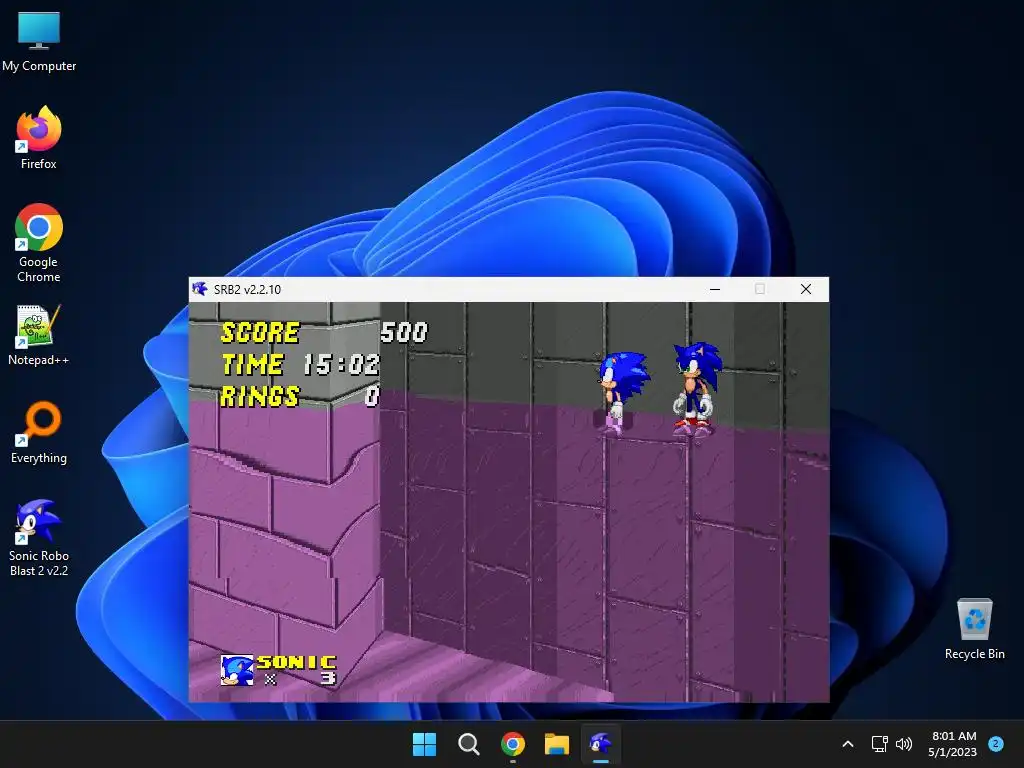Image resolution: width=1024 pixels, height=768 pixels.
Task: Open File Explorer from the taskbar
Action: [556, 744]
